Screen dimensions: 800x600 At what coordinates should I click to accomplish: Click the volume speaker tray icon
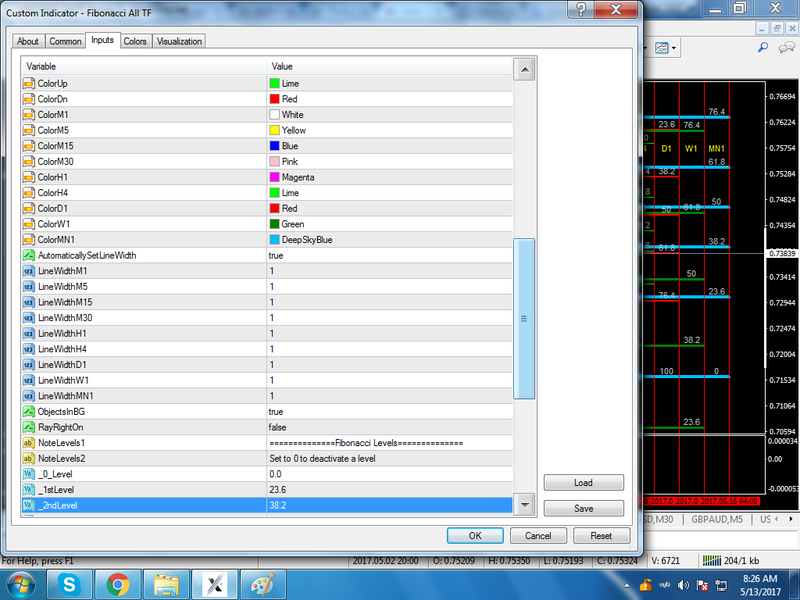(x=683, y=585)
